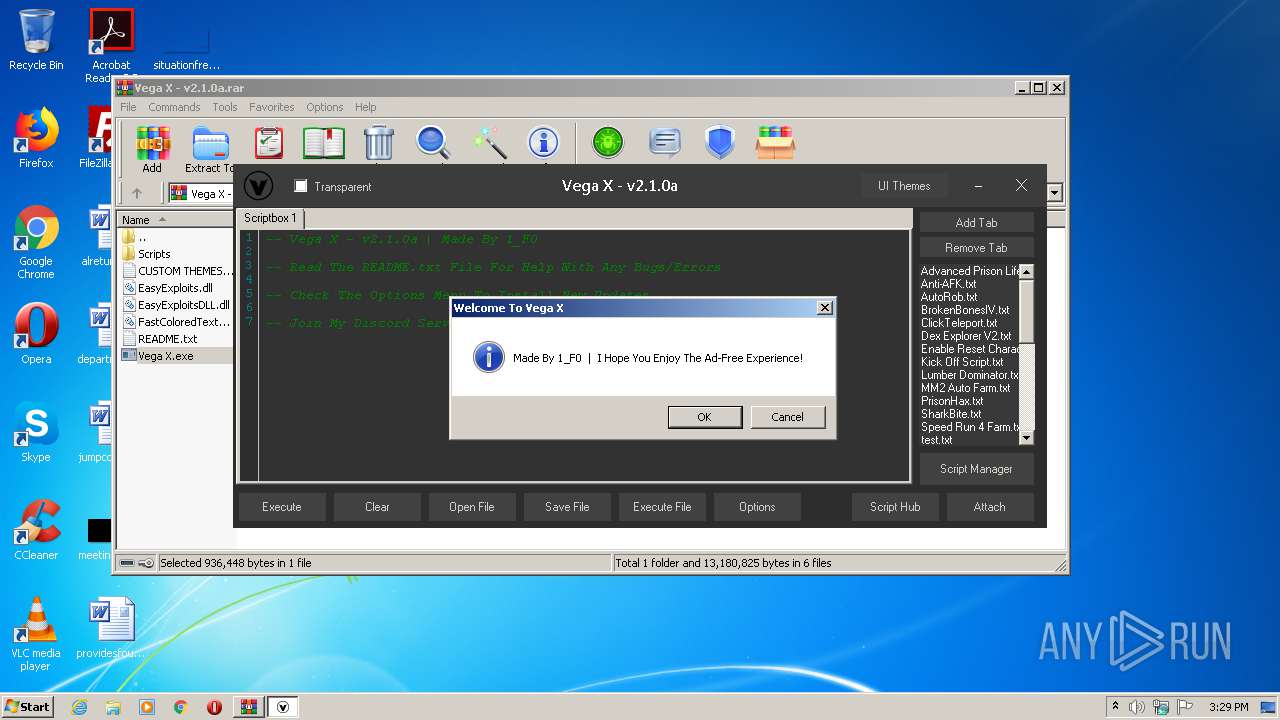This screenshot has height=720, width=1280.
Task: Click the Script Manager button
Action: [977, 469]
